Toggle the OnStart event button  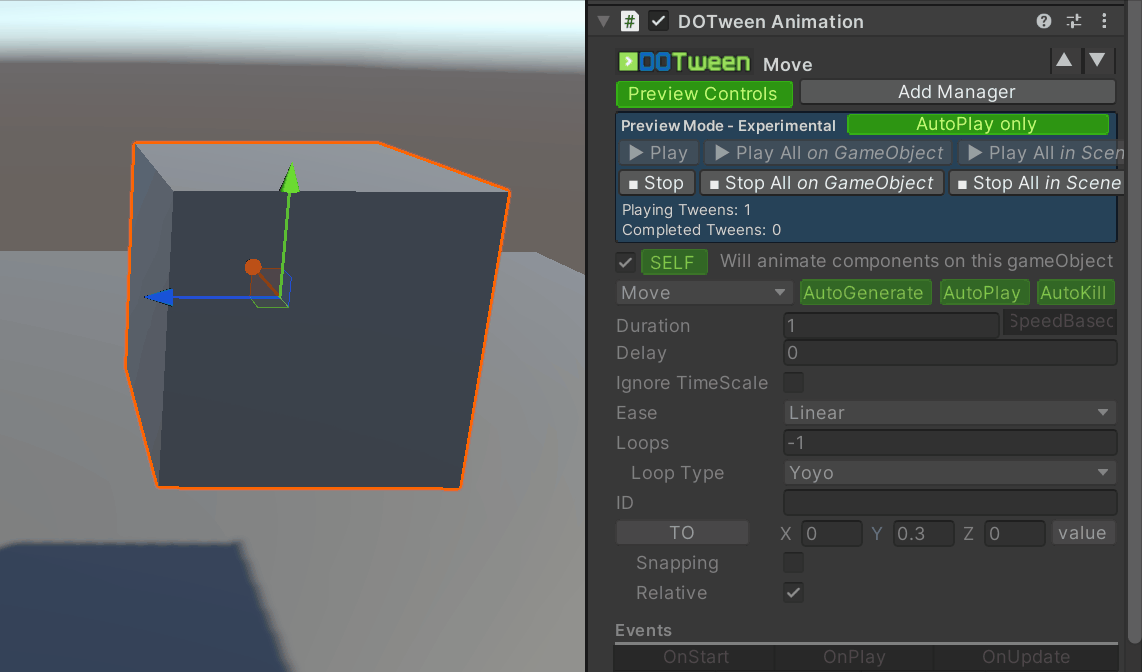click(x=696, y=657)
